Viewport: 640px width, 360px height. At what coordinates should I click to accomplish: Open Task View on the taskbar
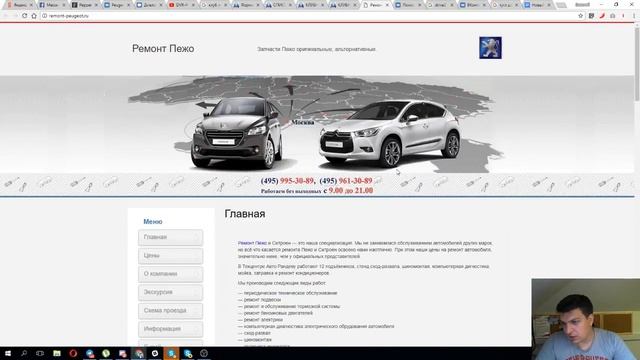click(x=40, y=353)
